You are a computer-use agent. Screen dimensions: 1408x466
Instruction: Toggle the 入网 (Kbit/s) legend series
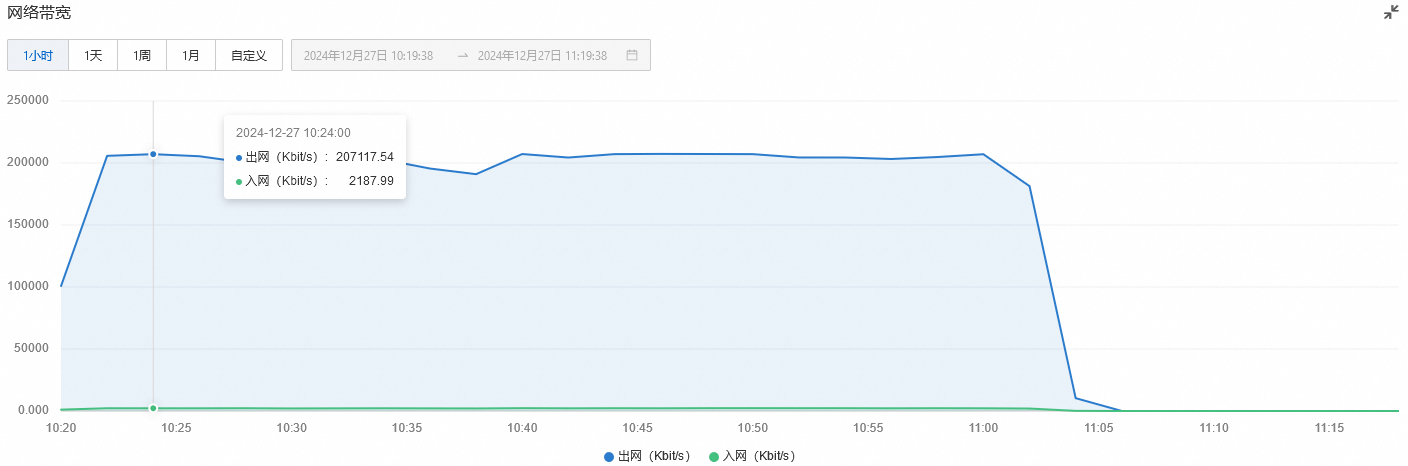(752, 456)
